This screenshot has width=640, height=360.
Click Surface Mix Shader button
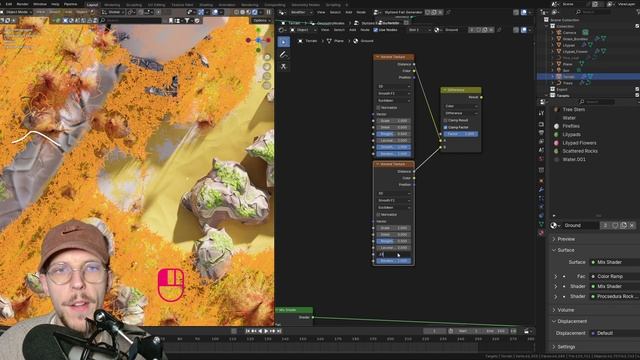[615, 262]
